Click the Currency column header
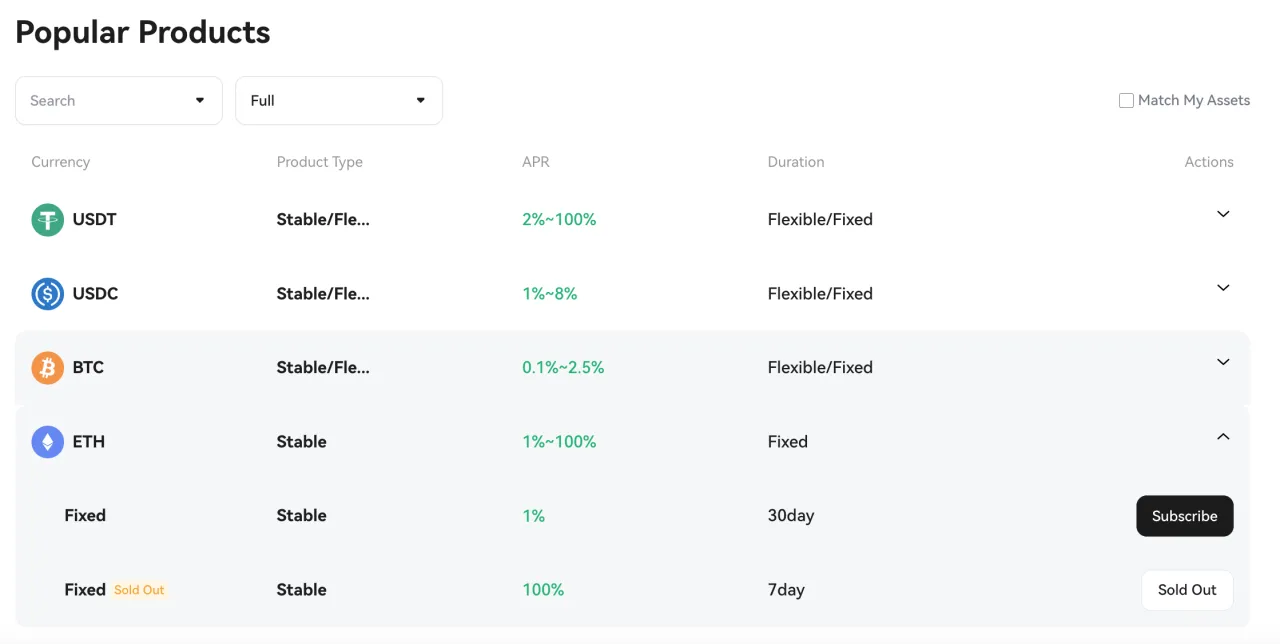The width and height of the screenshot is (1280, 644). pos(61,162)
